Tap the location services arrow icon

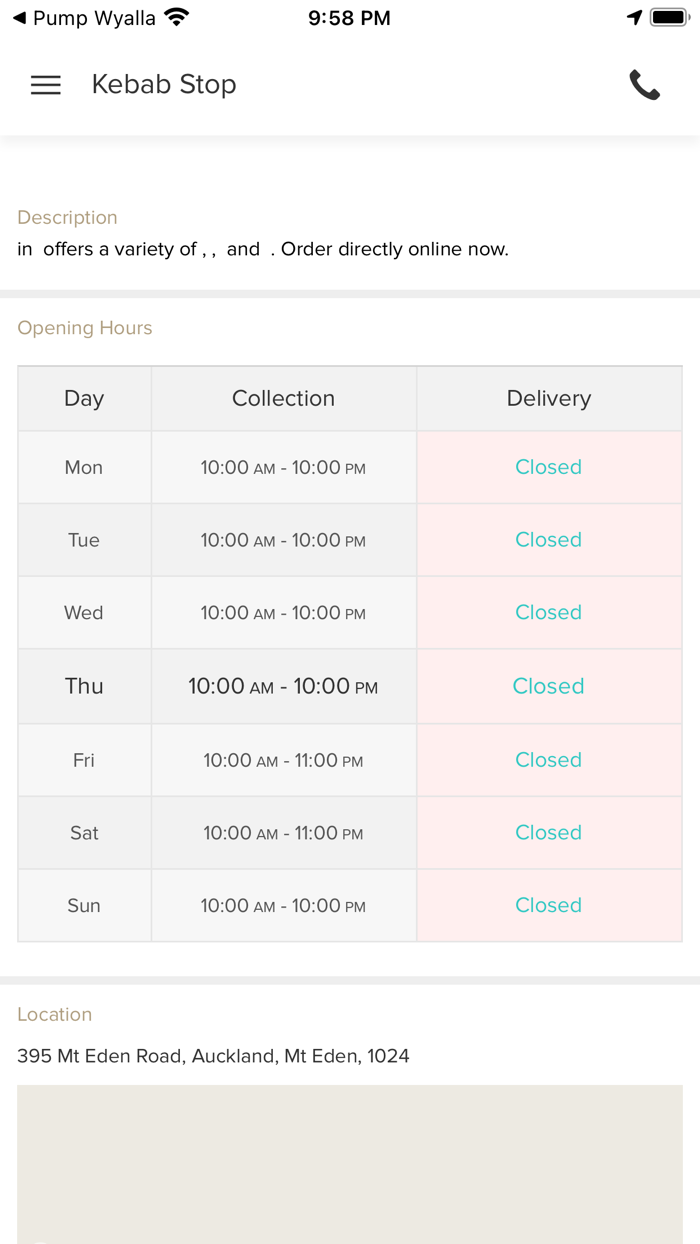click(634, 18)
